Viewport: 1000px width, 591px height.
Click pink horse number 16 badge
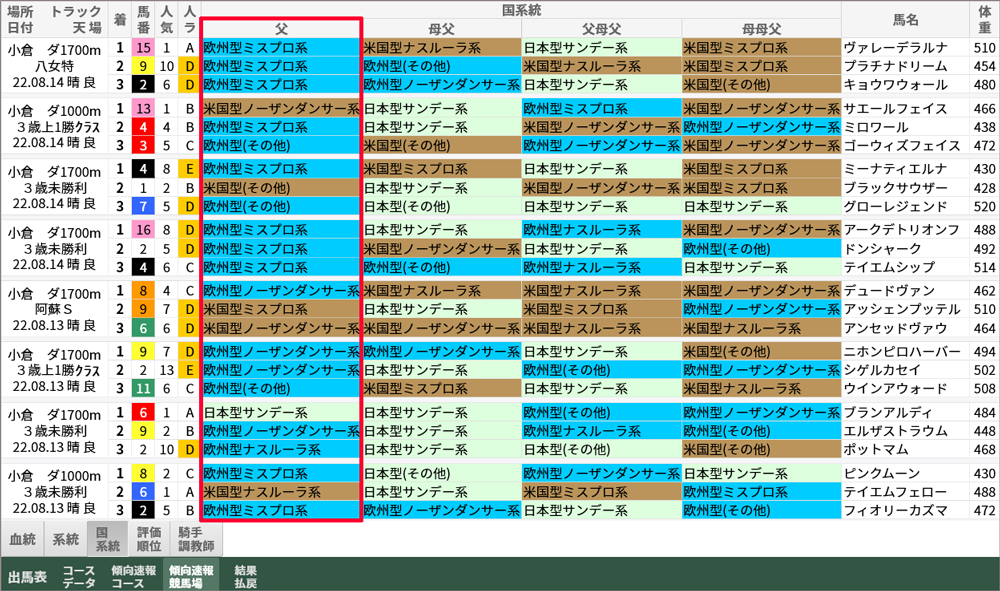click(x=143, y=230)
